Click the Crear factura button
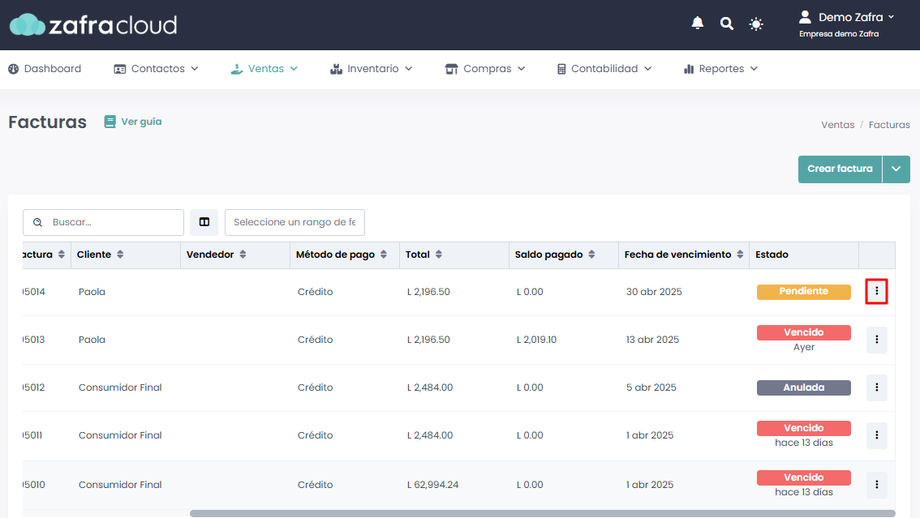The height and width of the screenshot is (518, 920). pos(840,169)
